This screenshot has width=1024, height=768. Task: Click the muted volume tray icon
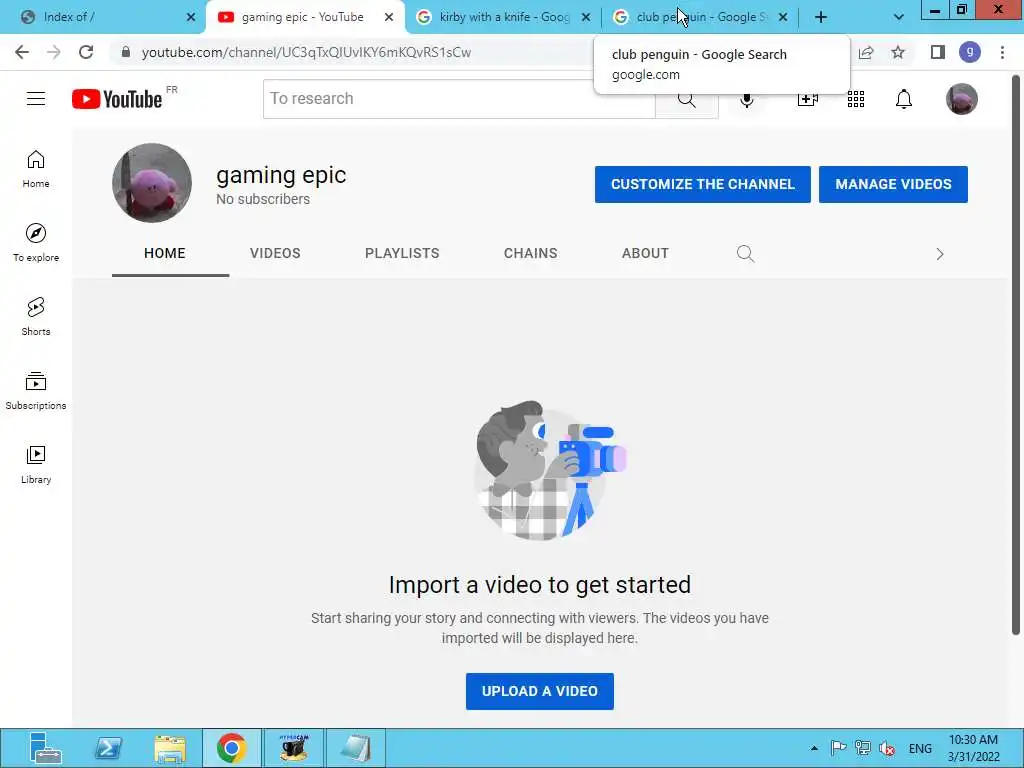pos(886,748)
